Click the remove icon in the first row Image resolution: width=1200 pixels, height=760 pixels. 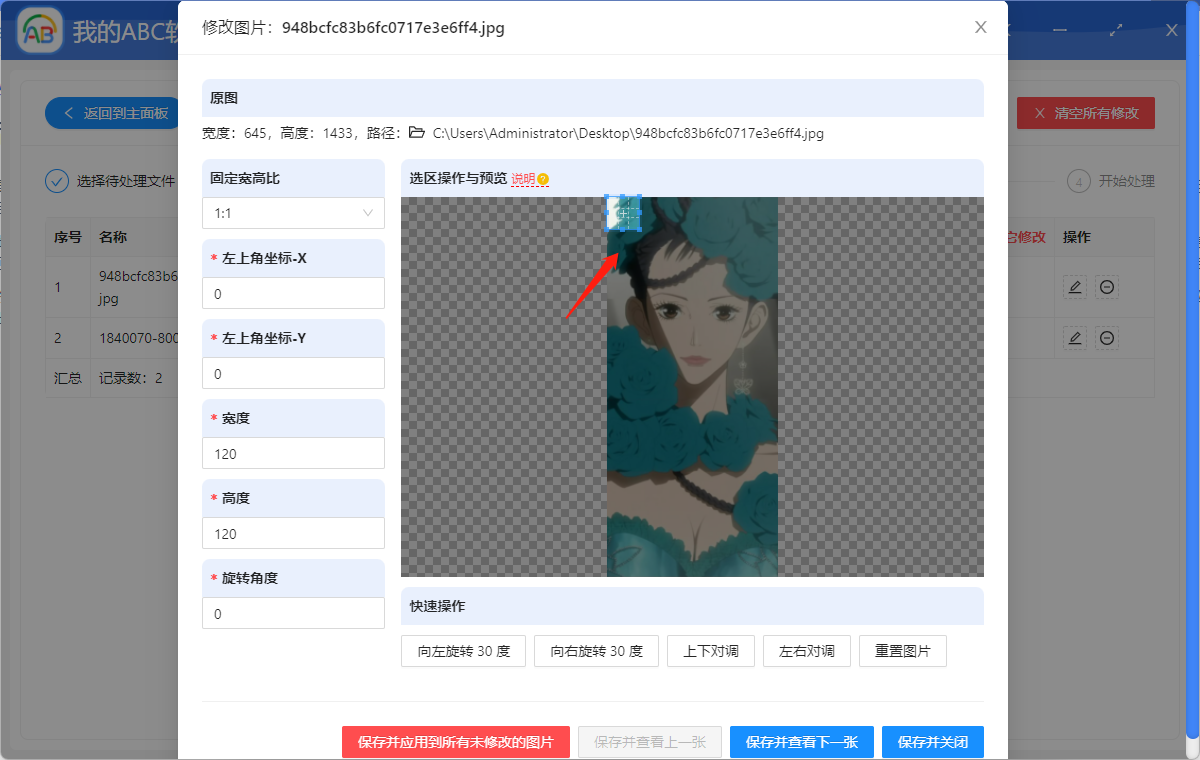click(1107, 287)
